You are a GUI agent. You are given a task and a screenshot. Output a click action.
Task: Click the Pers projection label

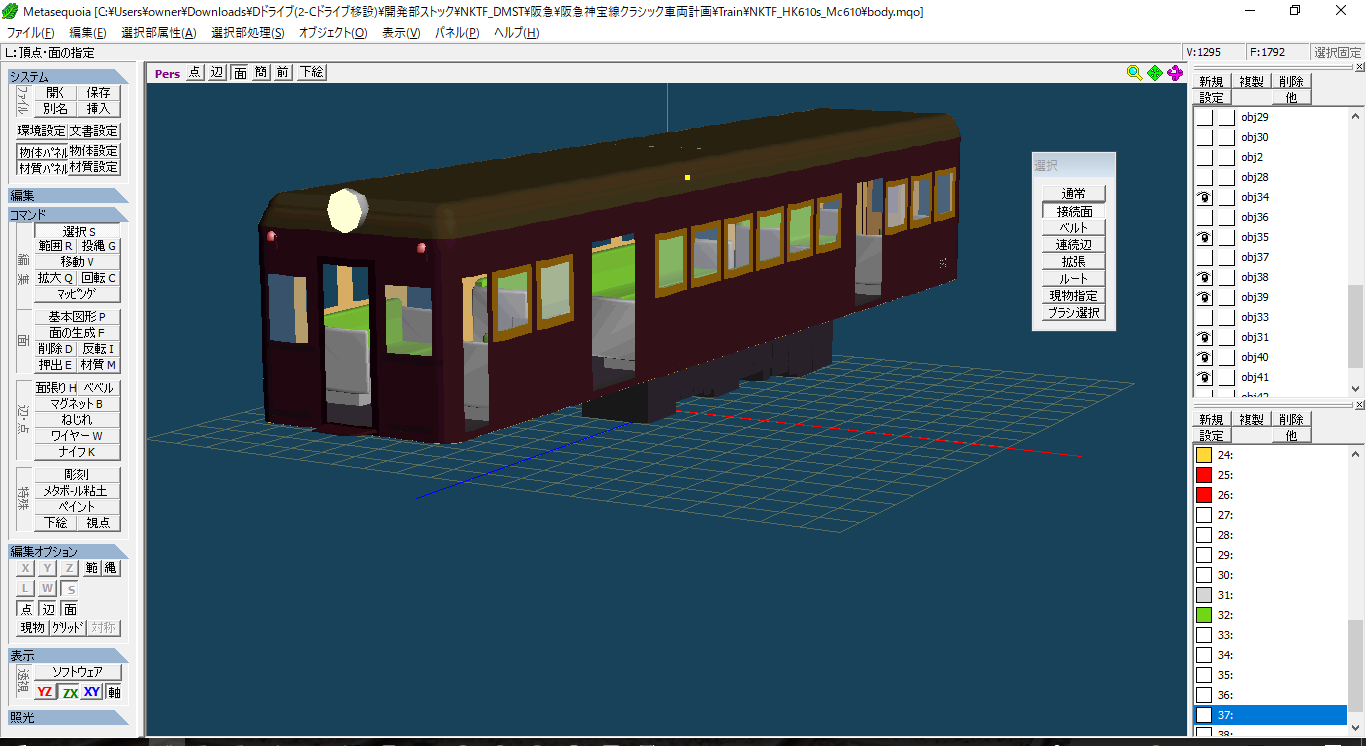point(167,73)
